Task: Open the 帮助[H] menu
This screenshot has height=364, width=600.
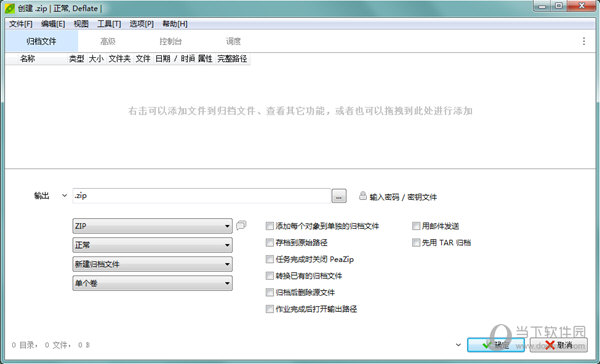Action: pyautogui.click(x=175, y=24)
